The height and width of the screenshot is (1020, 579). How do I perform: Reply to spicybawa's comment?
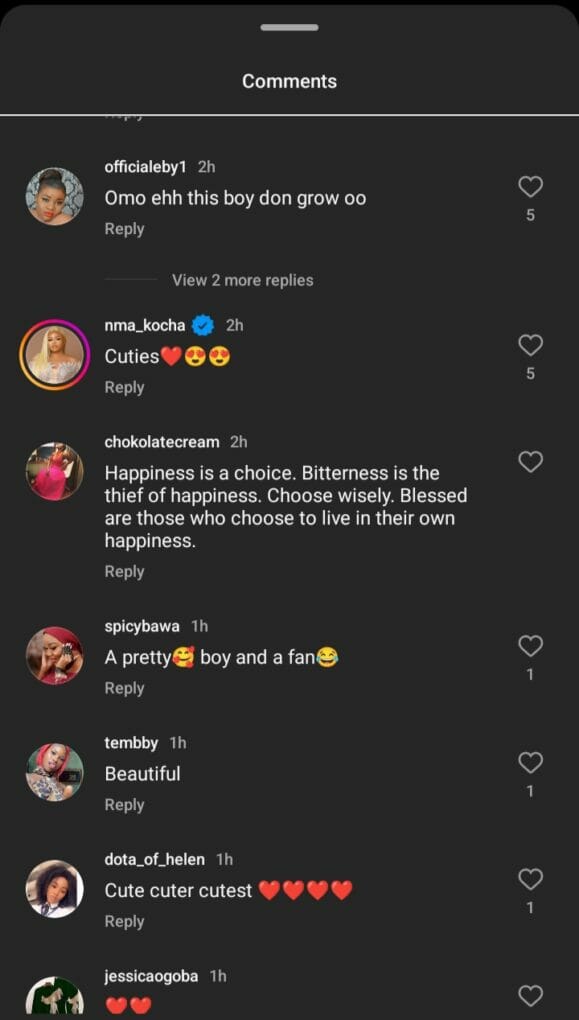pos(124,687)
